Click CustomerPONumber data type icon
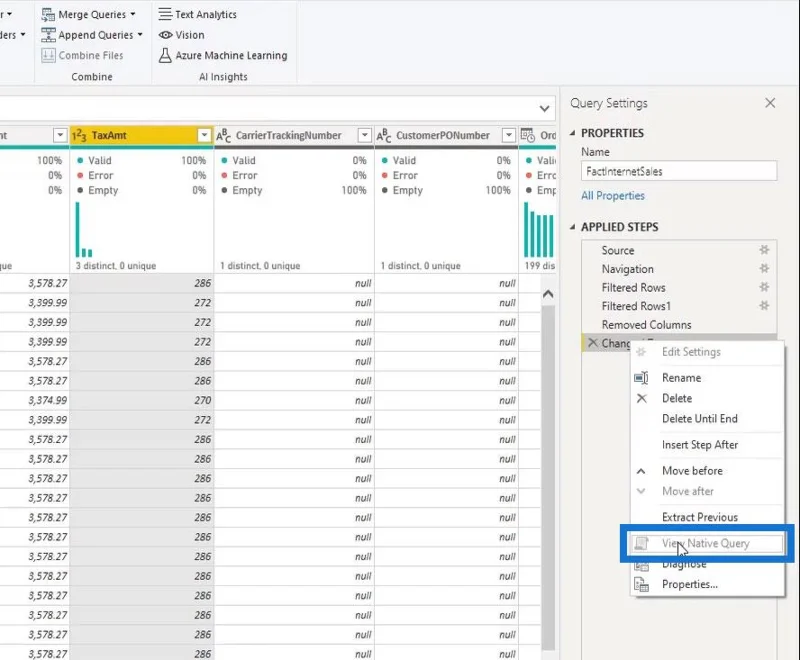This screenshot has width=800, height=660. (384, 136)
